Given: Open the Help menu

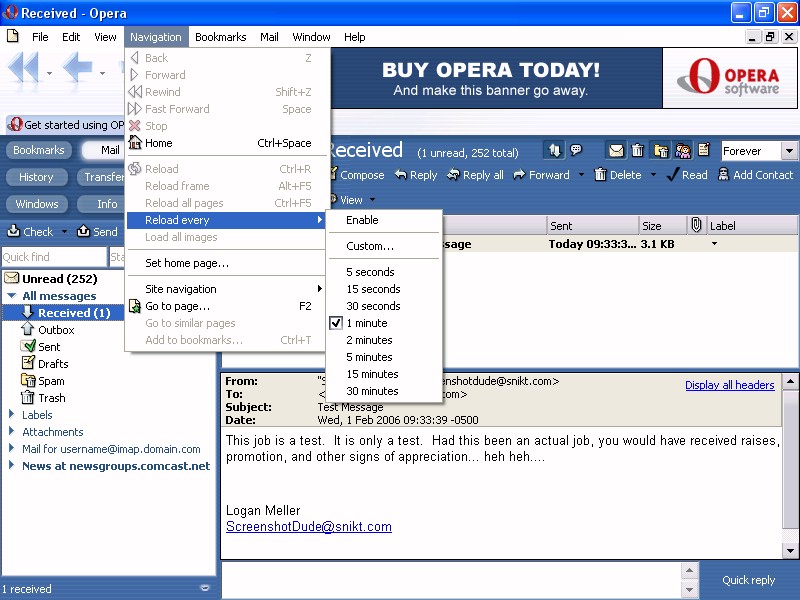Looking at the screenshot, I should tap(354, 37).
